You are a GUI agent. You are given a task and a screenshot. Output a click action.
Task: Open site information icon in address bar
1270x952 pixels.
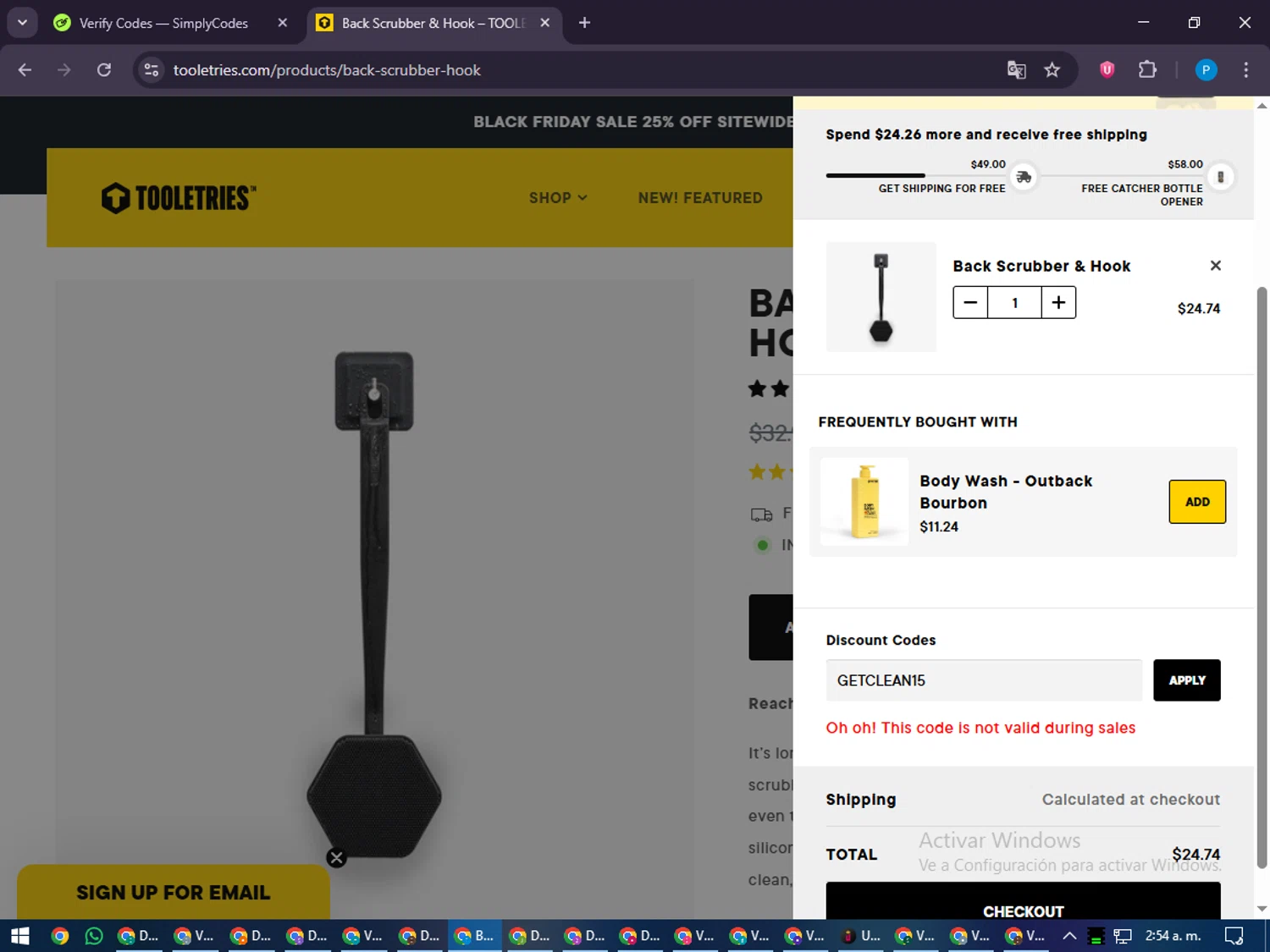[x=152, y=70]
